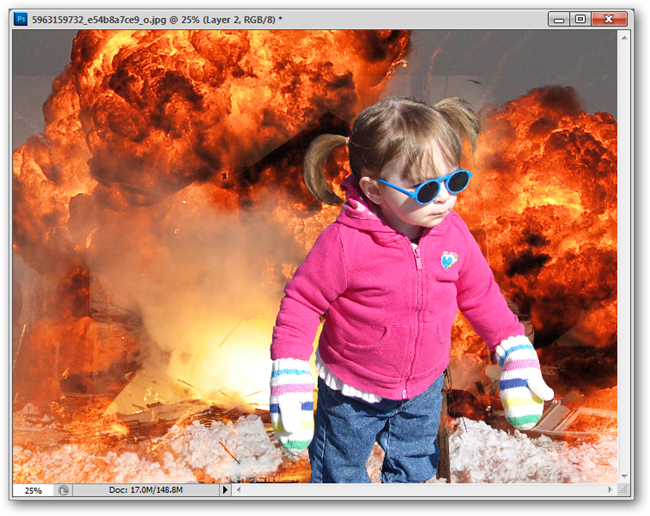Click the vertical scrollbar up arrow
Viewport: 650px width, 516px height.
(x=624, y=38)
